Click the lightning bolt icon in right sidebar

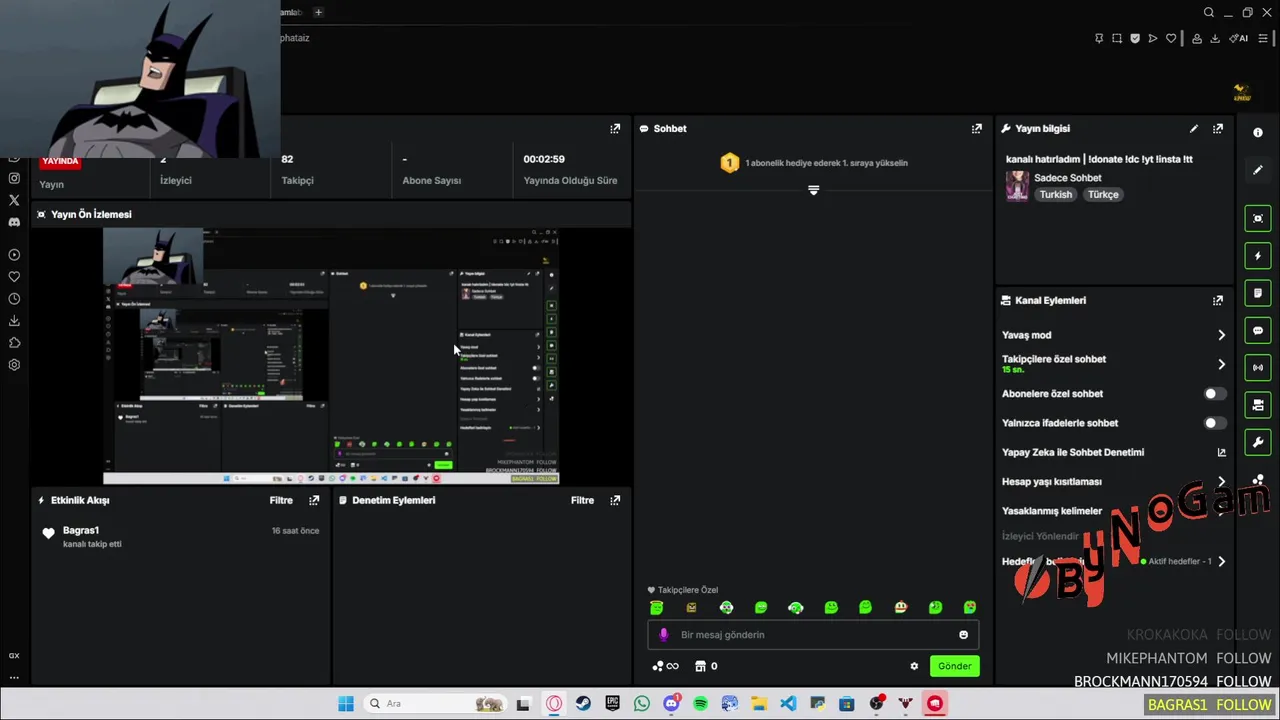coord(1258,256)
